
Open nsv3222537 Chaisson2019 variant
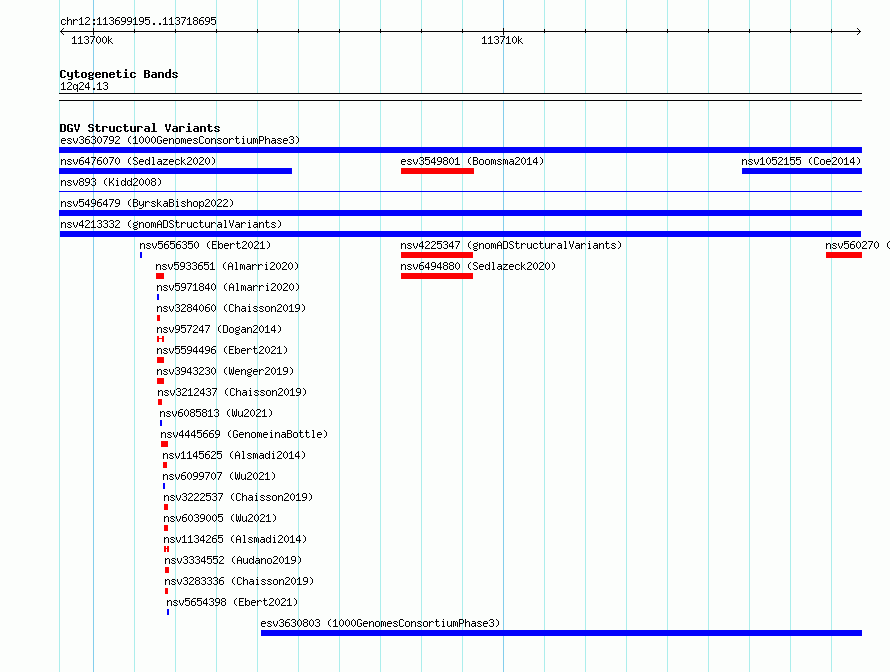pyautogui.click(x=238, y=497)
